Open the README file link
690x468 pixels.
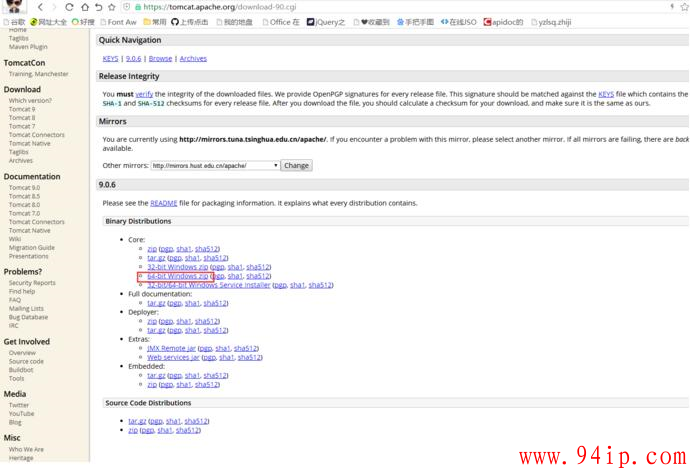(x=164, y=203)
